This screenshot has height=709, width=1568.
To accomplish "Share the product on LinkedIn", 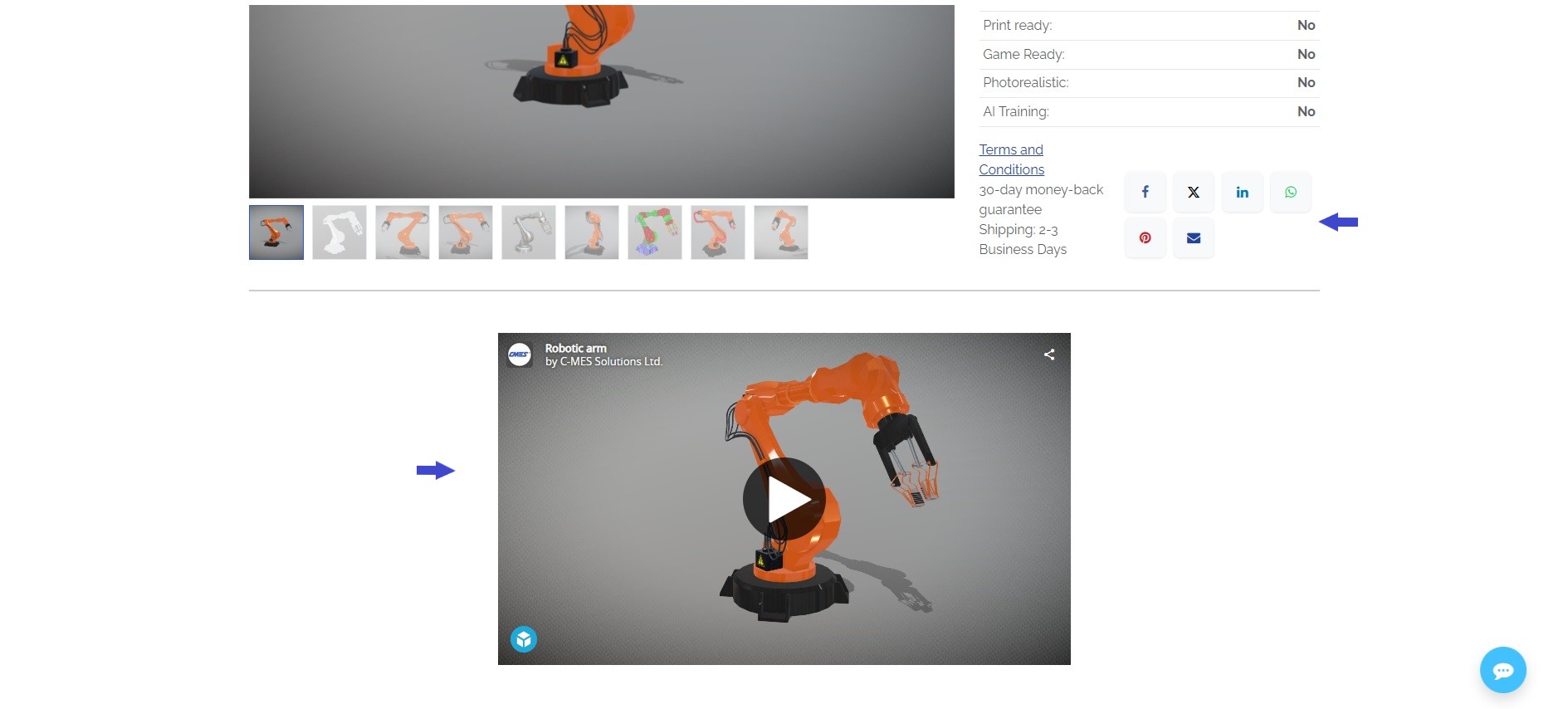I will coord(1242,192).
